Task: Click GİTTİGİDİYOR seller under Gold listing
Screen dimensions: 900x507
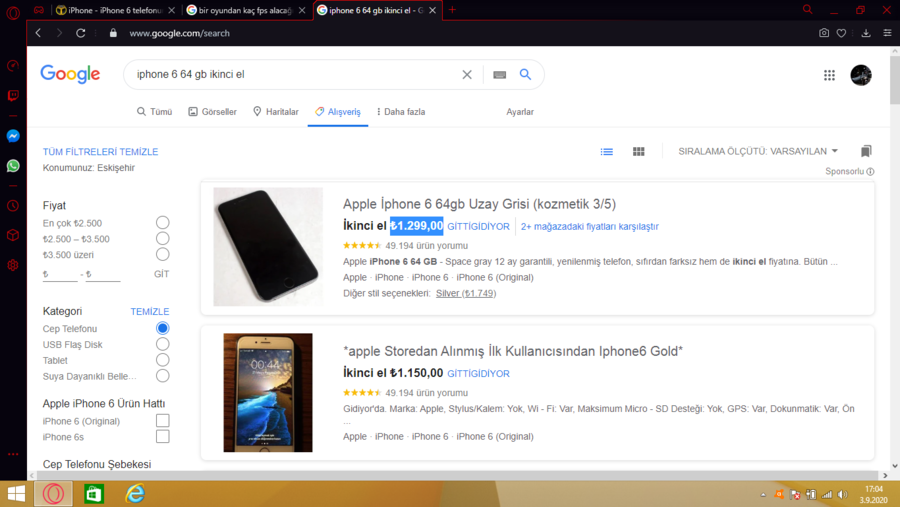Action: click(478, 374)
